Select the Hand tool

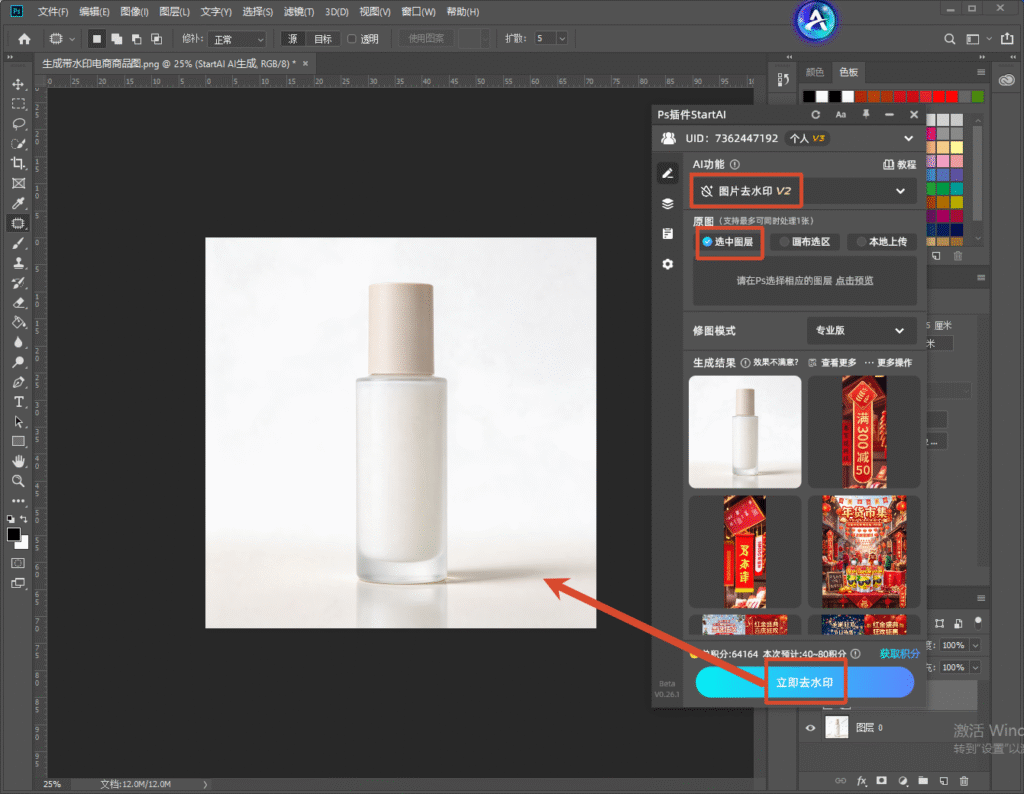[18, 461]
